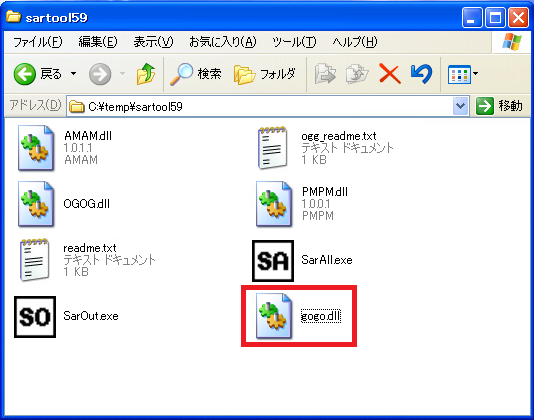The width and height of the screenshot is (534, 420).
Task: Click the 移動 Go button
Action: pos(499,106)
